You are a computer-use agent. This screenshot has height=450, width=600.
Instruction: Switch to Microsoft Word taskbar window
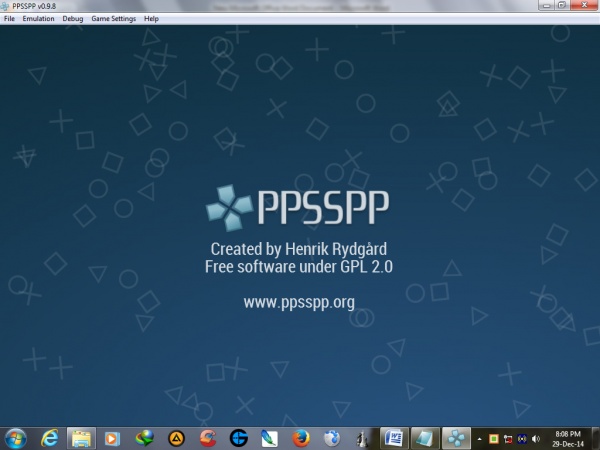click(x=394, y=439)
